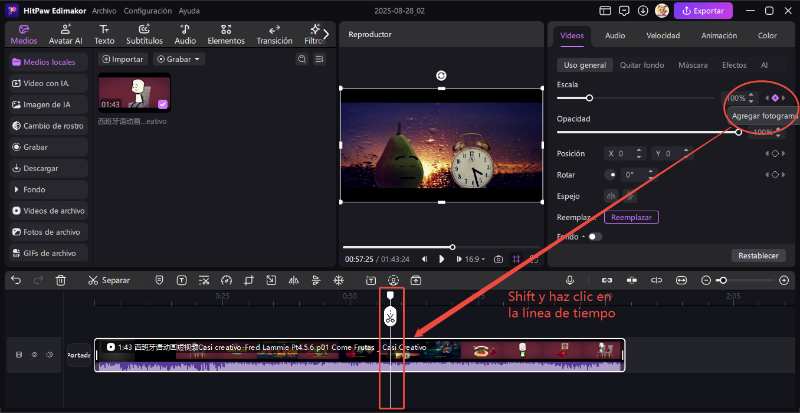Click the microphone voiceover icon
Viewport: 800px width, 413px height.
[x=570, y=280]
